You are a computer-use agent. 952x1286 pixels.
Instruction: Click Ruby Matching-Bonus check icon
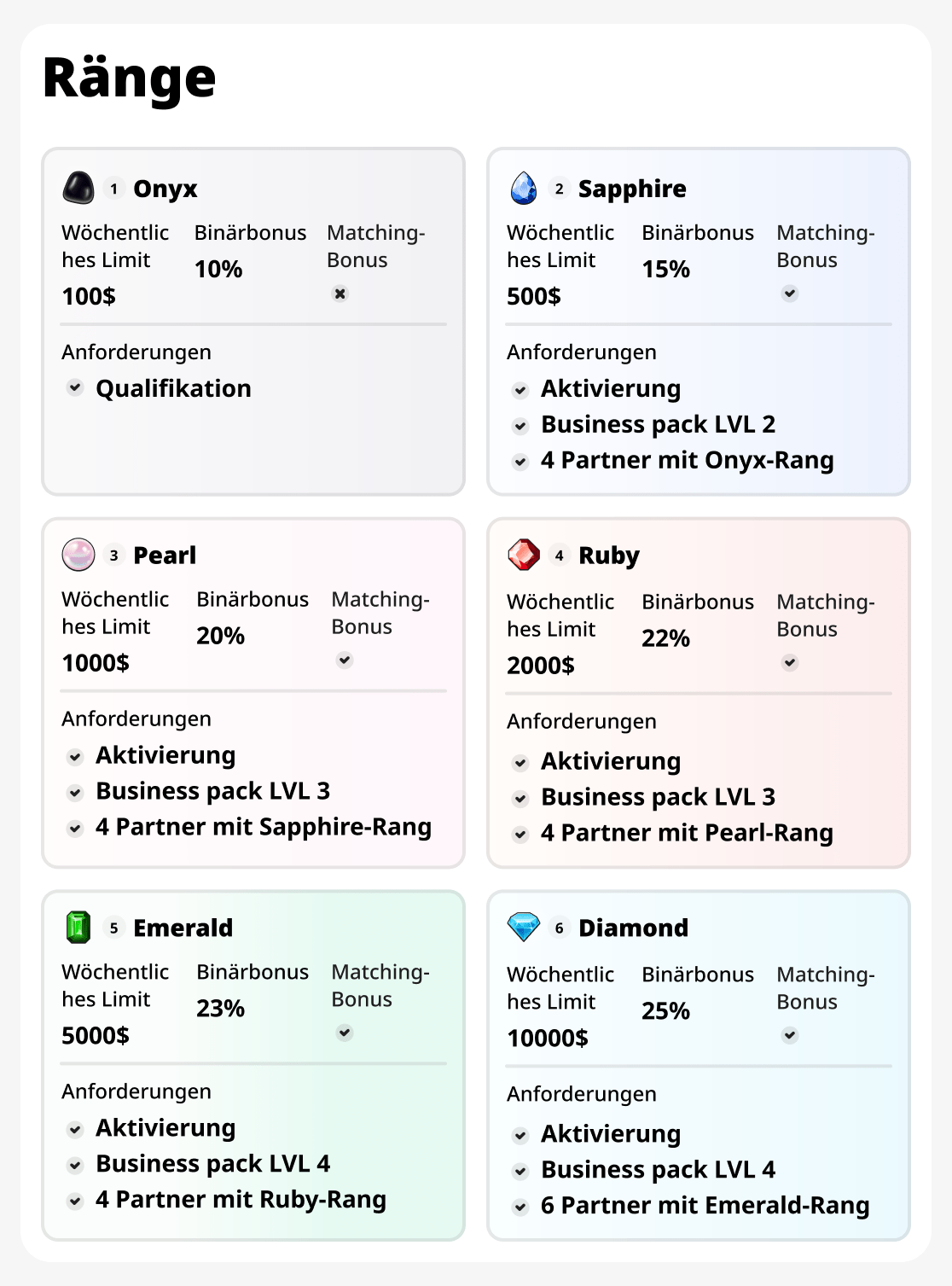click(790, 662)
